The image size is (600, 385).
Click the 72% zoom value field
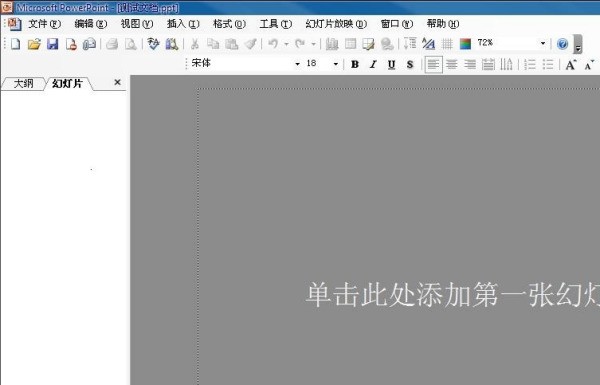click(x=507, y=43)
